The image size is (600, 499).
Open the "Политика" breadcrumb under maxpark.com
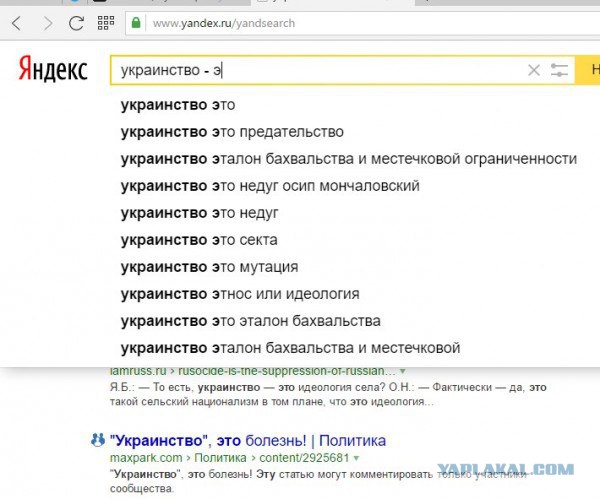point(220,458)
